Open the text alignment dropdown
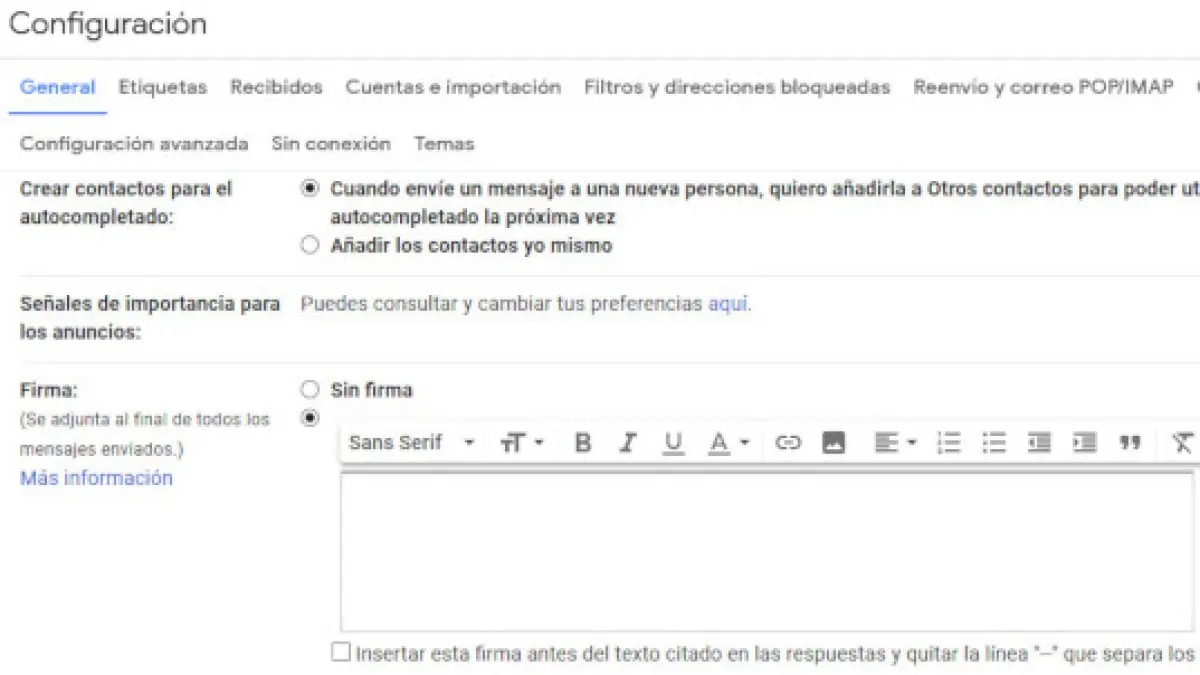The height and width of the screenshot is (675, 1200). 895,443
